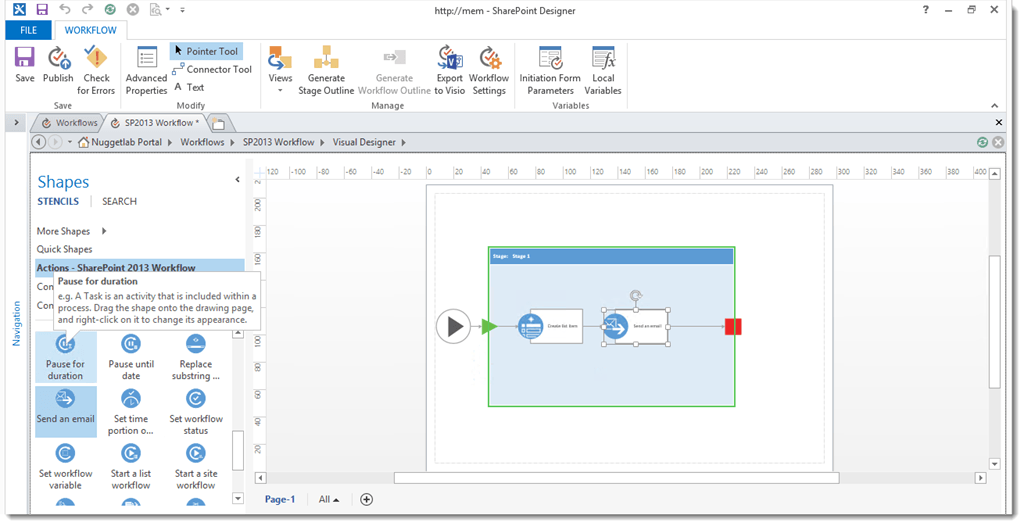The height and width of the screenshot is (526, 1024).
Task: Select the Connector Tool
Action: click(212, 69)
